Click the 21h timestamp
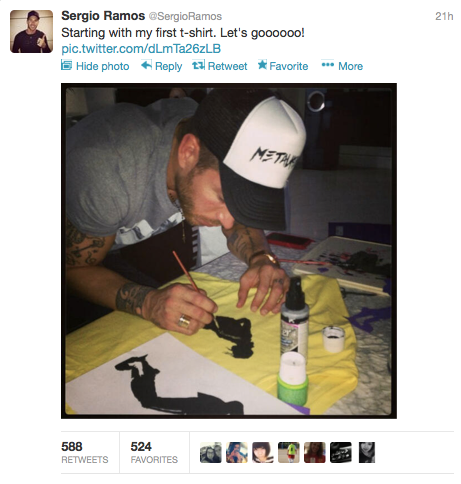The image size is (461, 484). point(444,16)
